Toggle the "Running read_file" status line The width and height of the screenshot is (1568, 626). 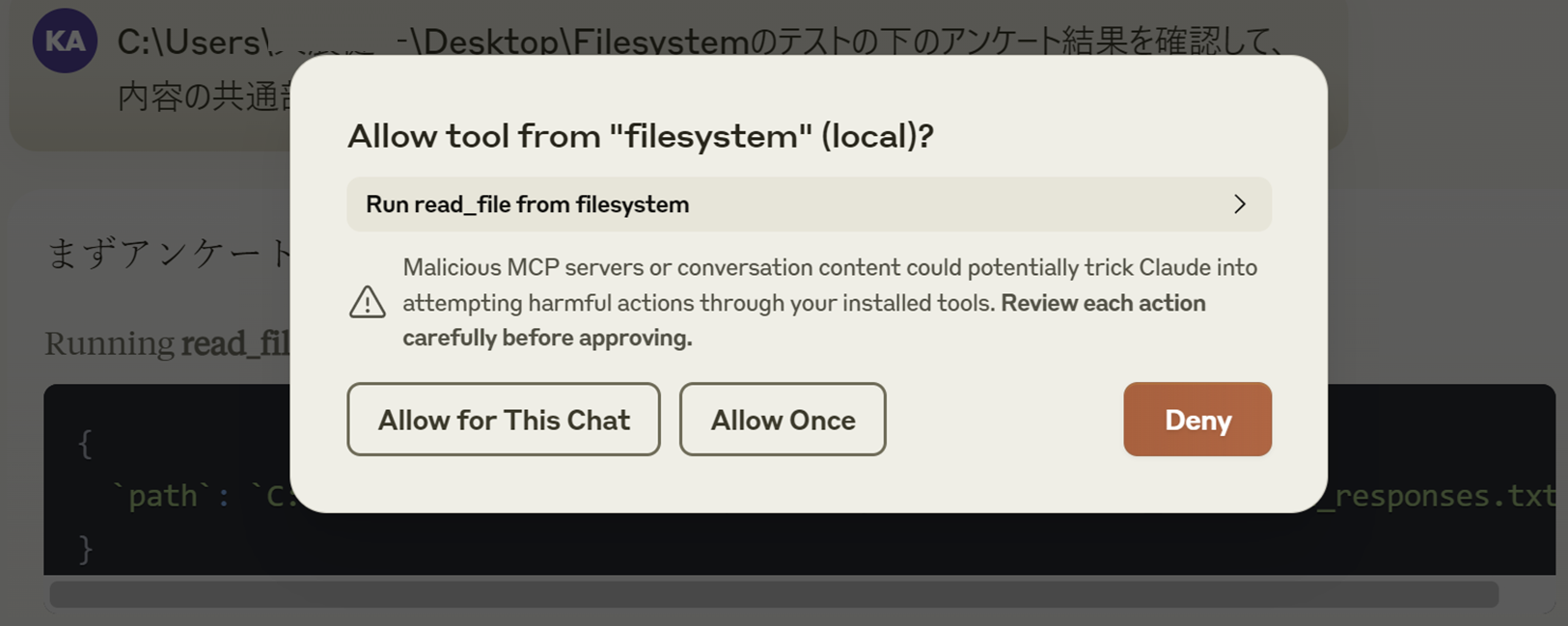(167, 343)
